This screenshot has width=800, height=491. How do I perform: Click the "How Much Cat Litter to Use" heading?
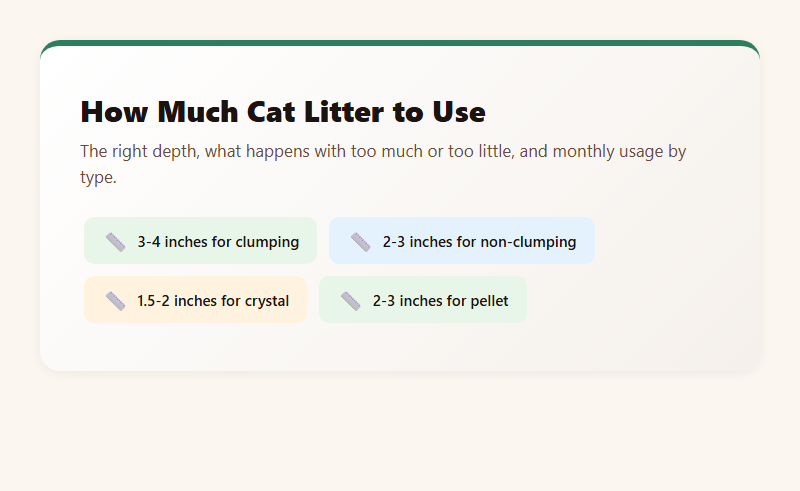[x=283, y=112]
